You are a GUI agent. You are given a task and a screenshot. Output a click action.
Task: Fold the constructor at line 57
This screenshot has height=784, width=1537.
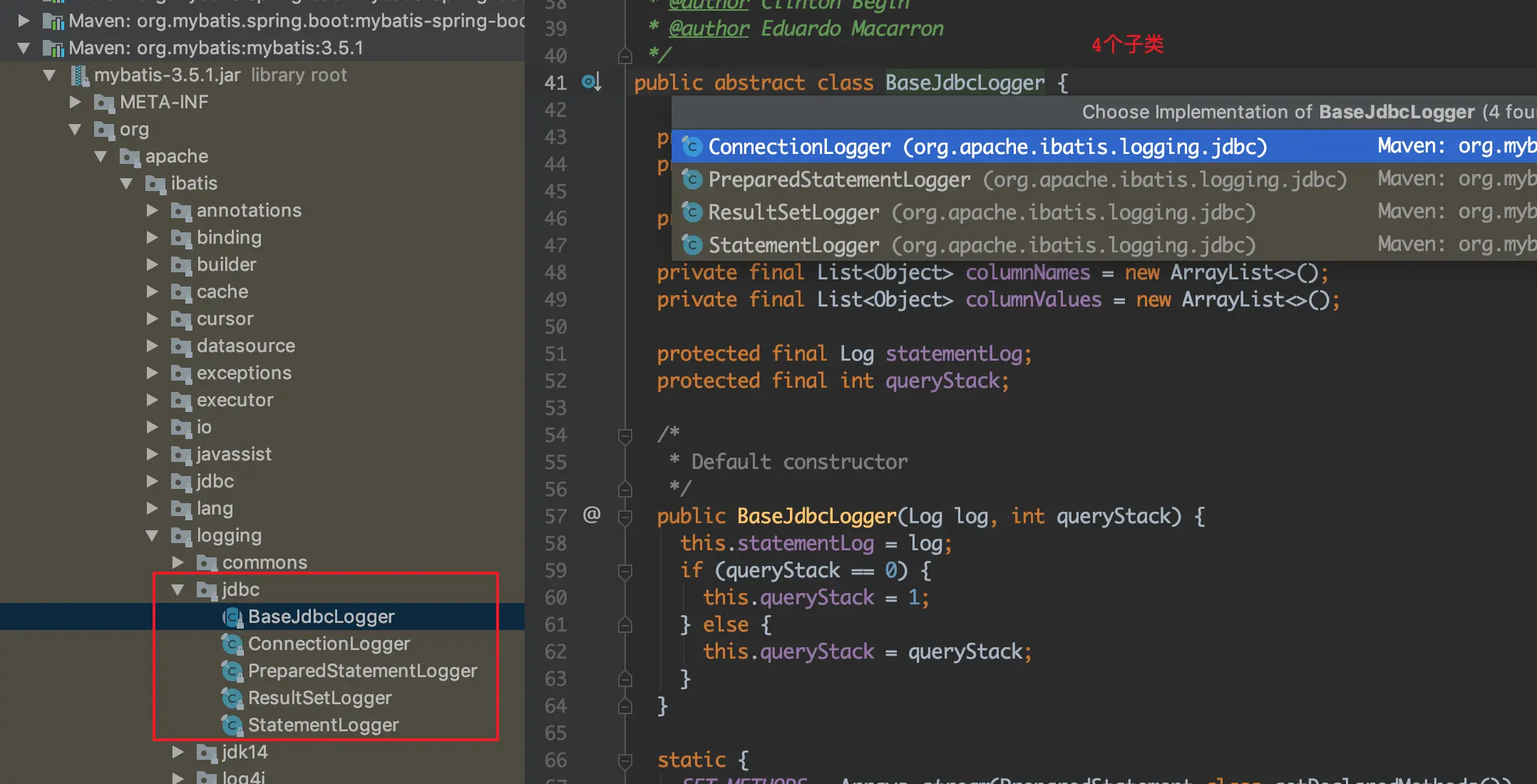click(x=625, y=517)
